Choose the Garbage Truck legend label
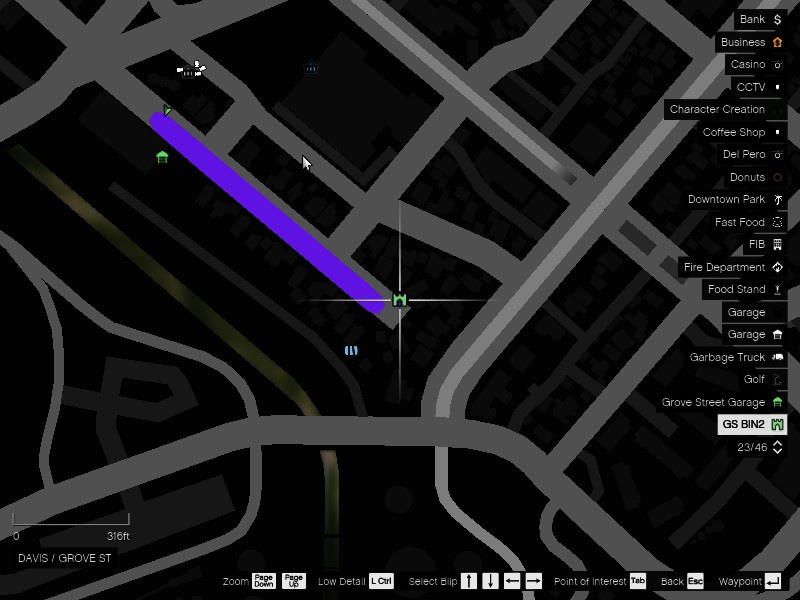This screenshot has width=800, height=600. (727, 357)
